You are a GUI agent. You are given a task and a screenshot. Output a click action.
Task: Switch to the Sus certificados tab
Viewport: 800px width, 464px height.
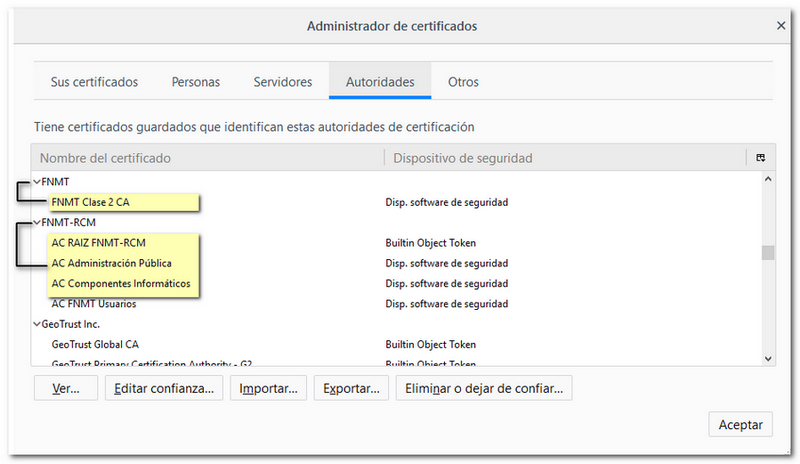pos(94,82)
